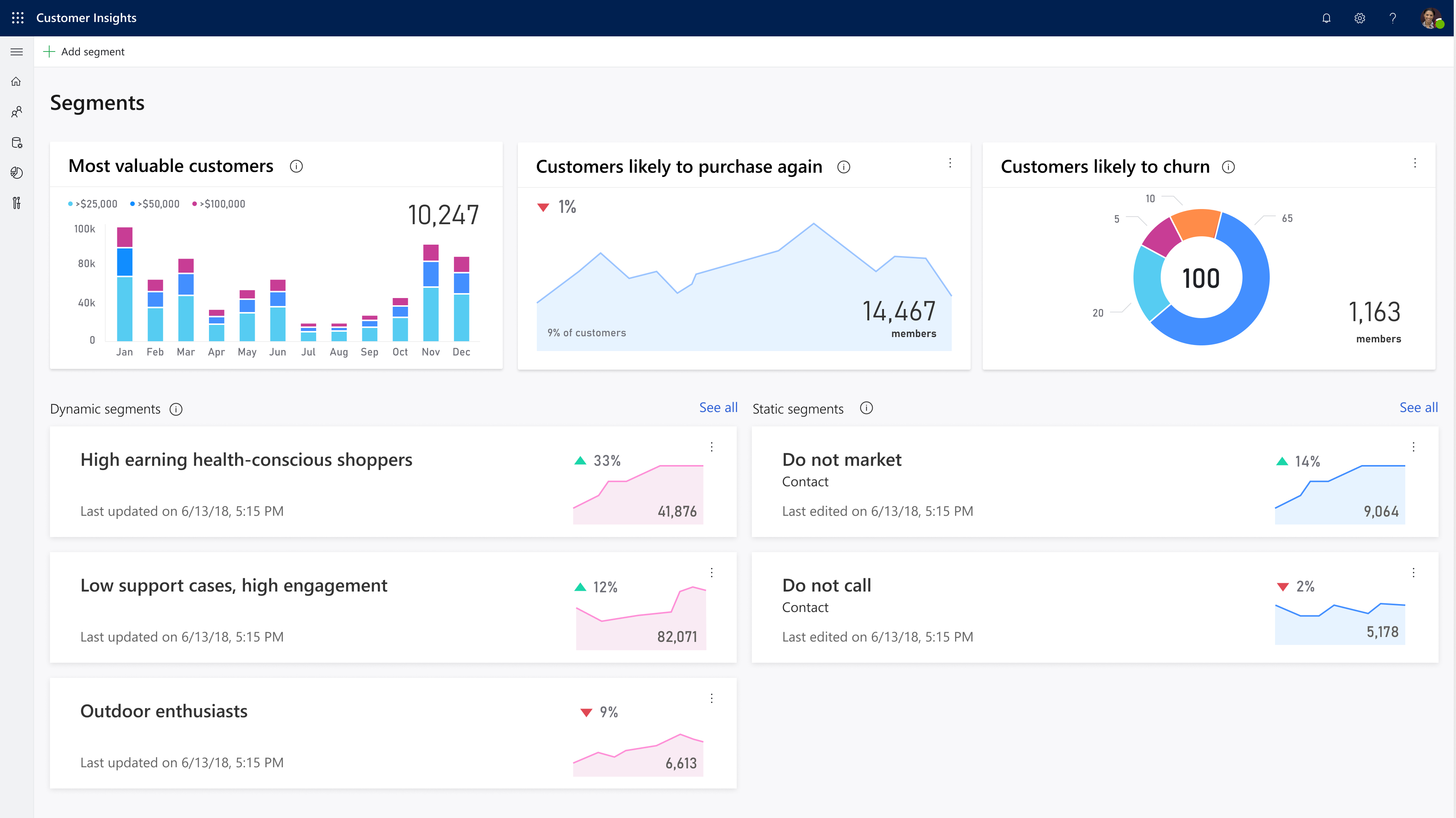Screen dimensions: 1456x818
Task: Open Help via the question mark icon
Action: (1393, 18)
